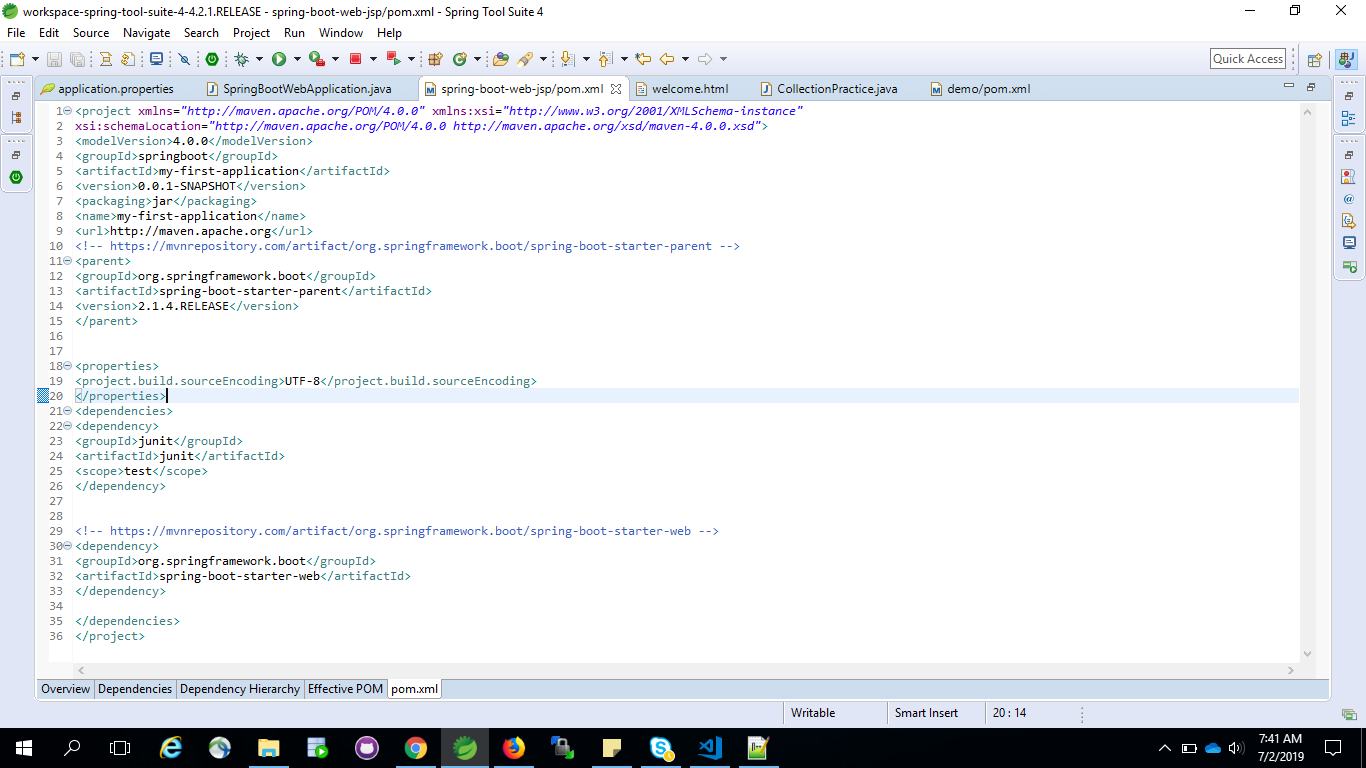The width and height of the screenshot is (1366, 768).
Task: Open the Run dropdown arrow next to Run icon
Action: [x=295, y=58]
